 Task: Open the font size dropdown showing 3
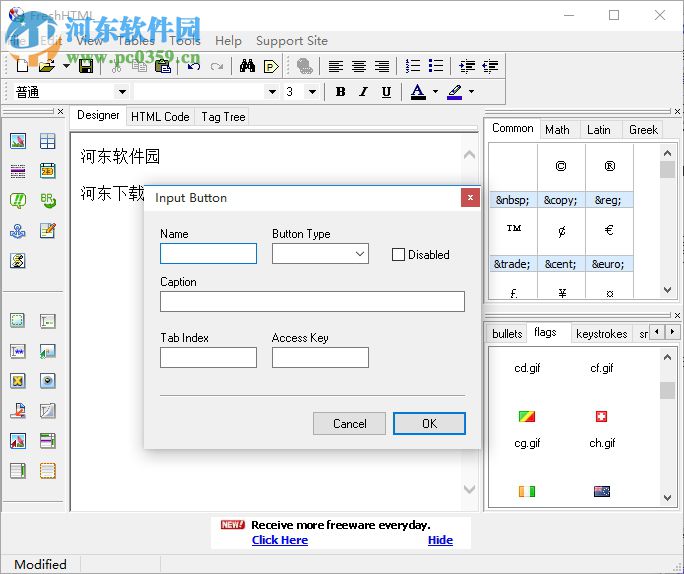(x=312, y=92)
